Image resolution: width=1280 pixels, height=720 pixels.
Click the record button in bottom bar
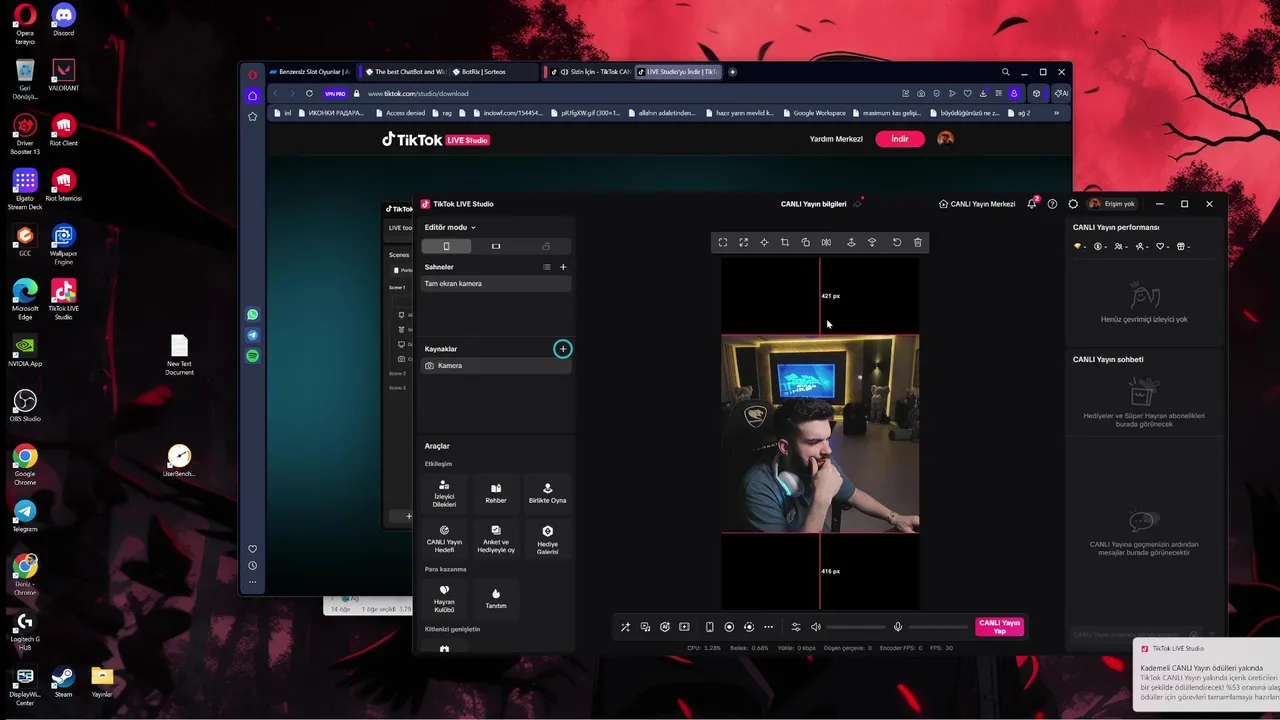(x=729, y=627)
